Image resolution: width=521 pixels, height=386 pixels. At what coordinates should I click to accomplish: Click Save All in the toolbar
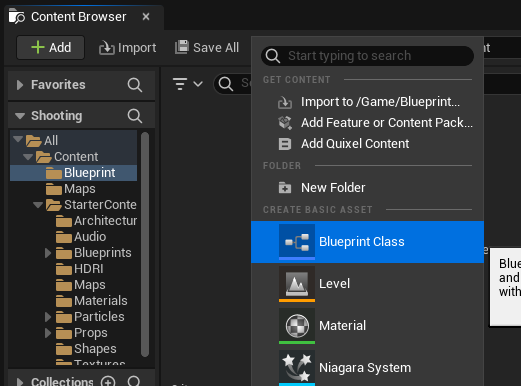207,47
